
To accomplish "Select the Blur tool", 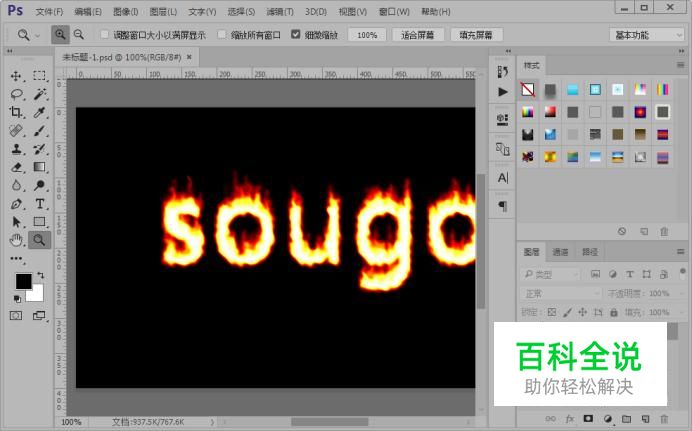I will click(16, 185).
